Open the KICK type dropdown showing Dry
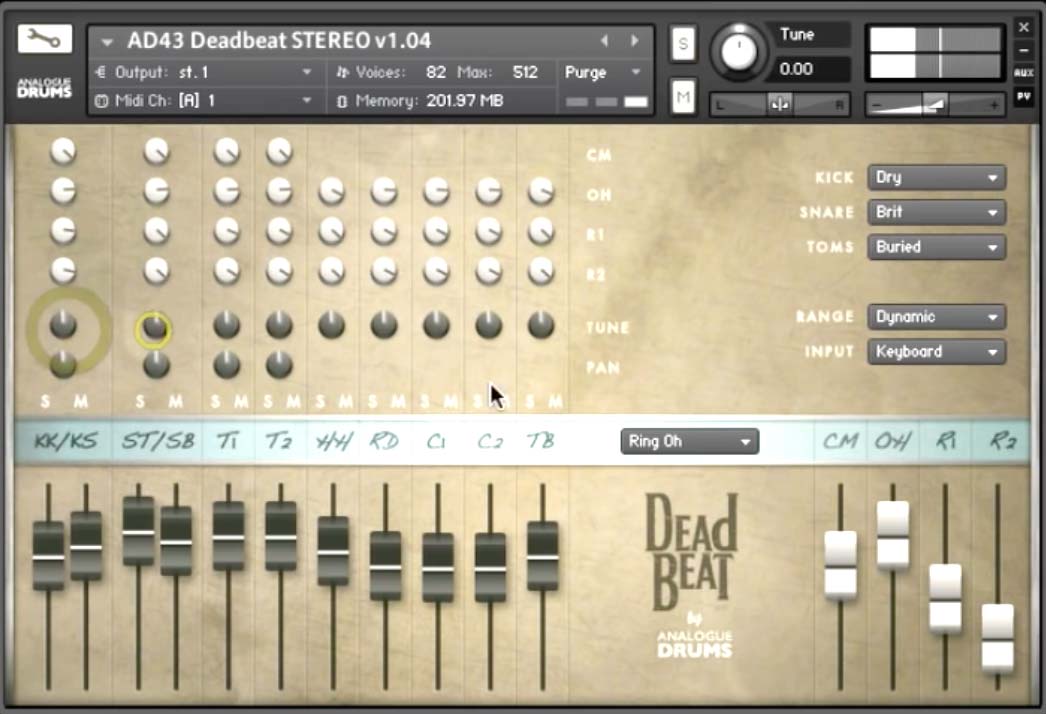This screenshot has height=714, width=1046. [936, 177]
